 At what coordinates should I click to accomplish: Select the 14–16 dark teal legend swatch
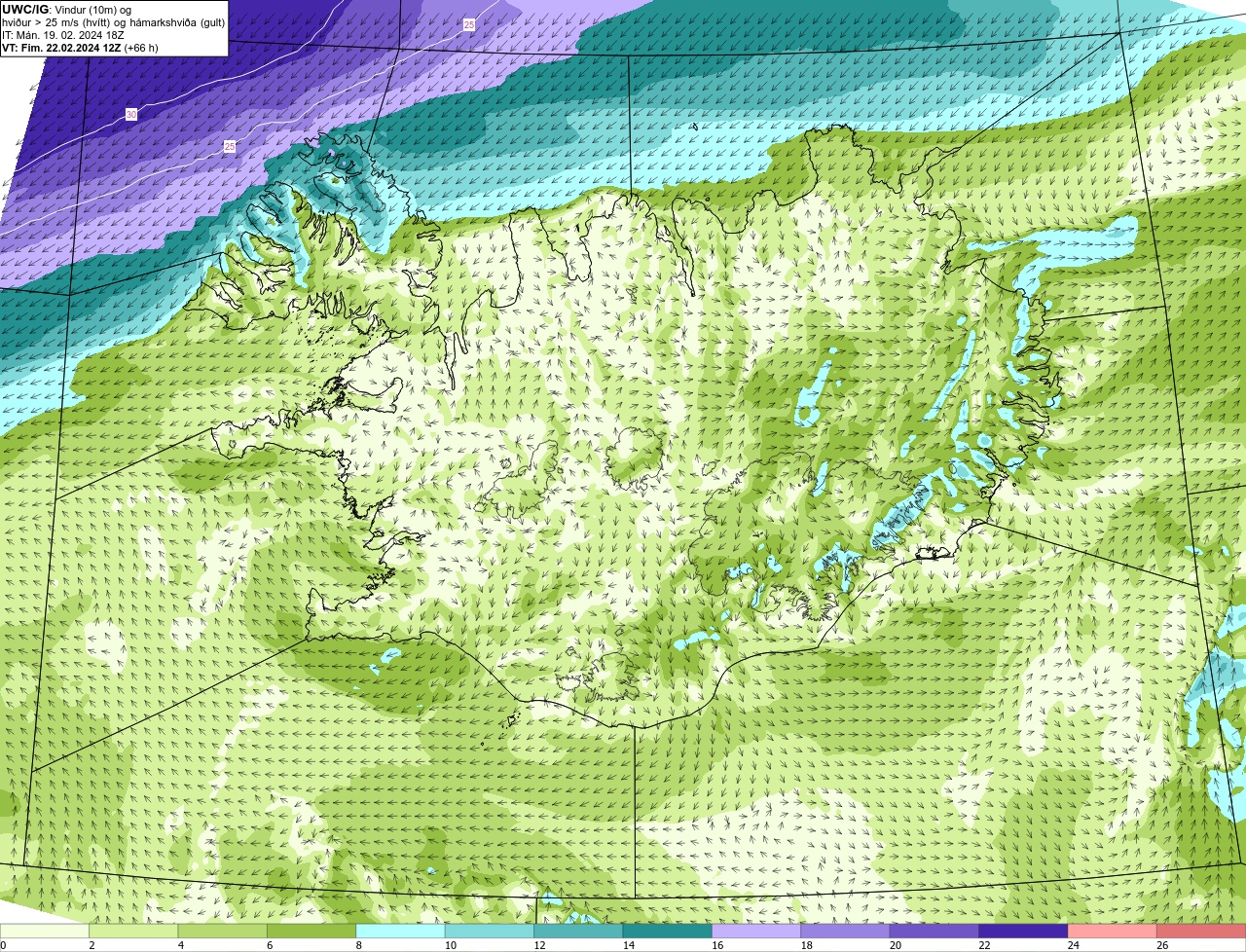point(668,931)
